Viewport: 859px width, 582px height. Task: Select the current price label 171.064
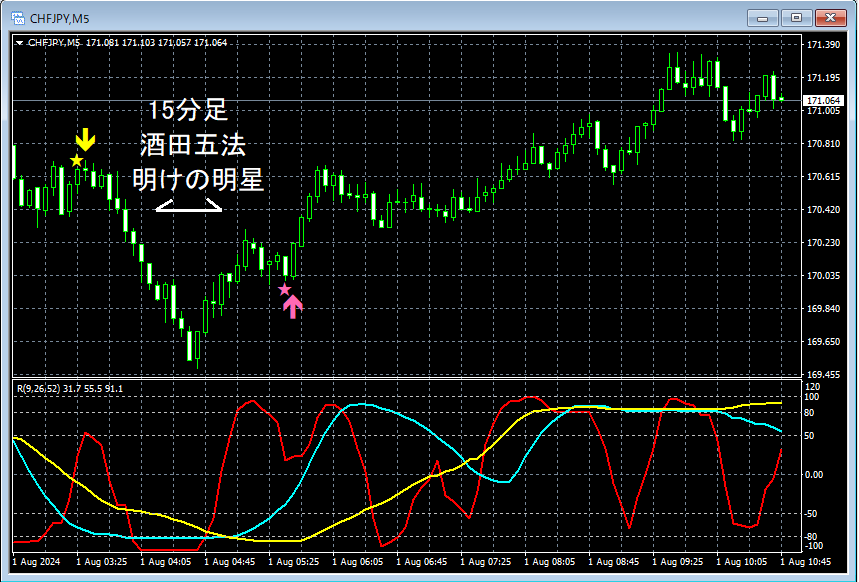click(x=823, y=100)
